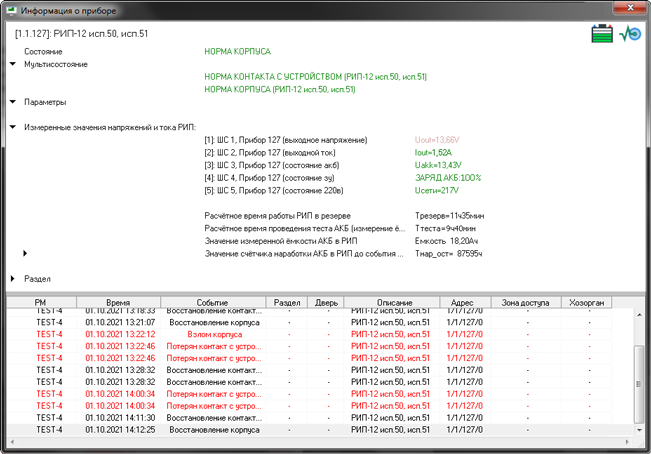
Task: Click the event log scrollbar down arrow
Action: (x=641, y=430)
